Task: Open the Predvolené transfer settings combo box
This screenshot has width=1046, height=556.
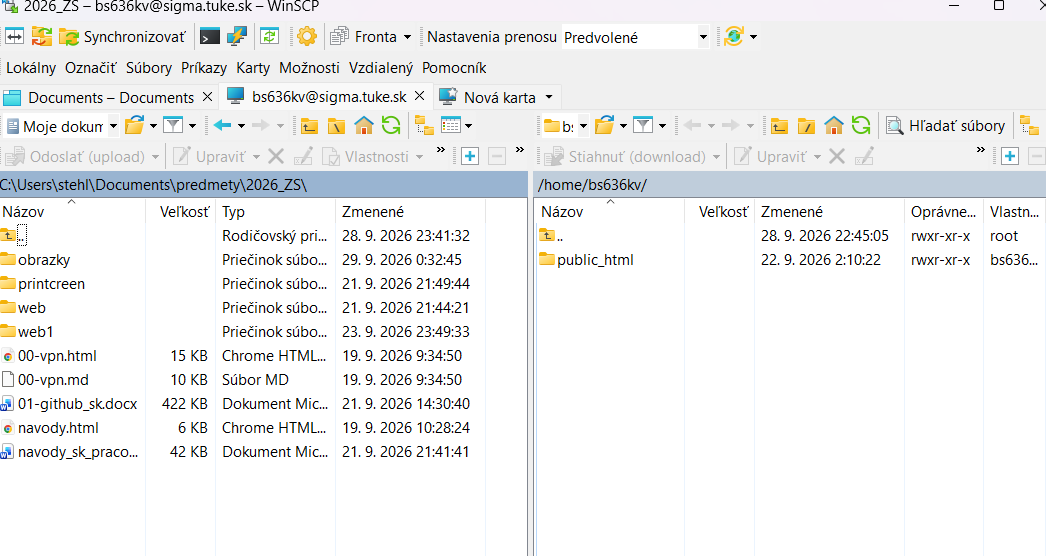Action: [x=634, y=37]
